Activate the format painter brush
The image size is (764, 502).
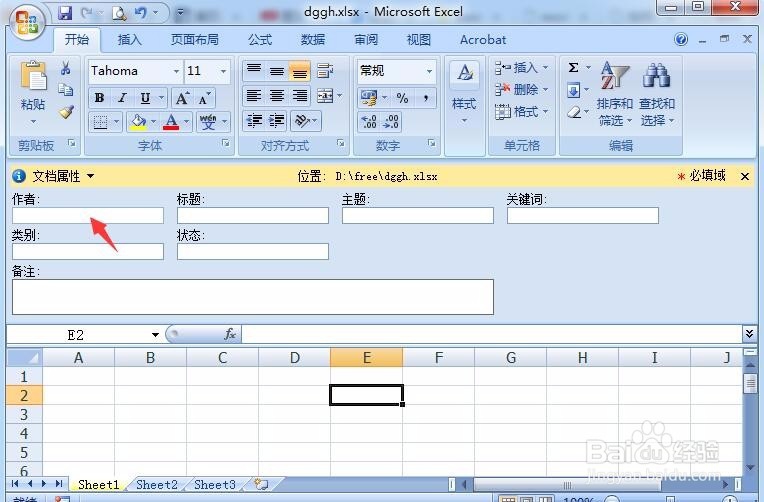(66, 113)
